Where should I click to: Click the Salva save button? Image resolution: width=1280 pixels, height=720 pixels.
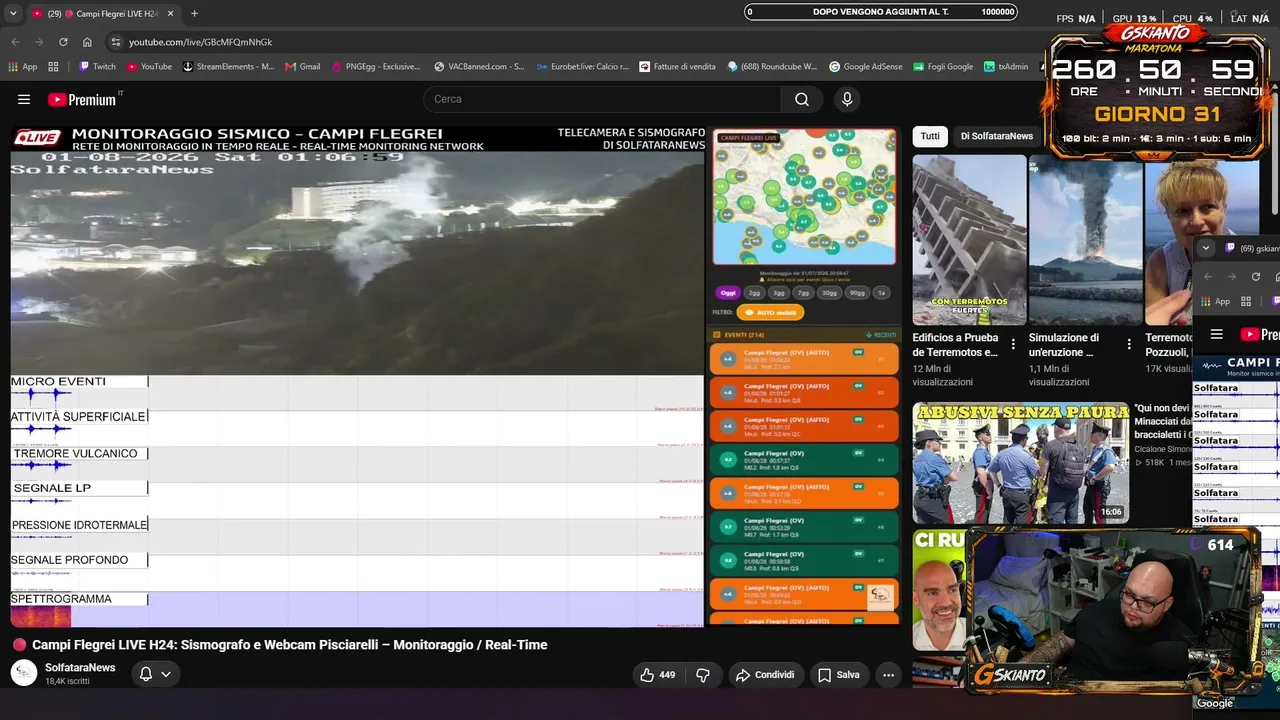(838, 675)
